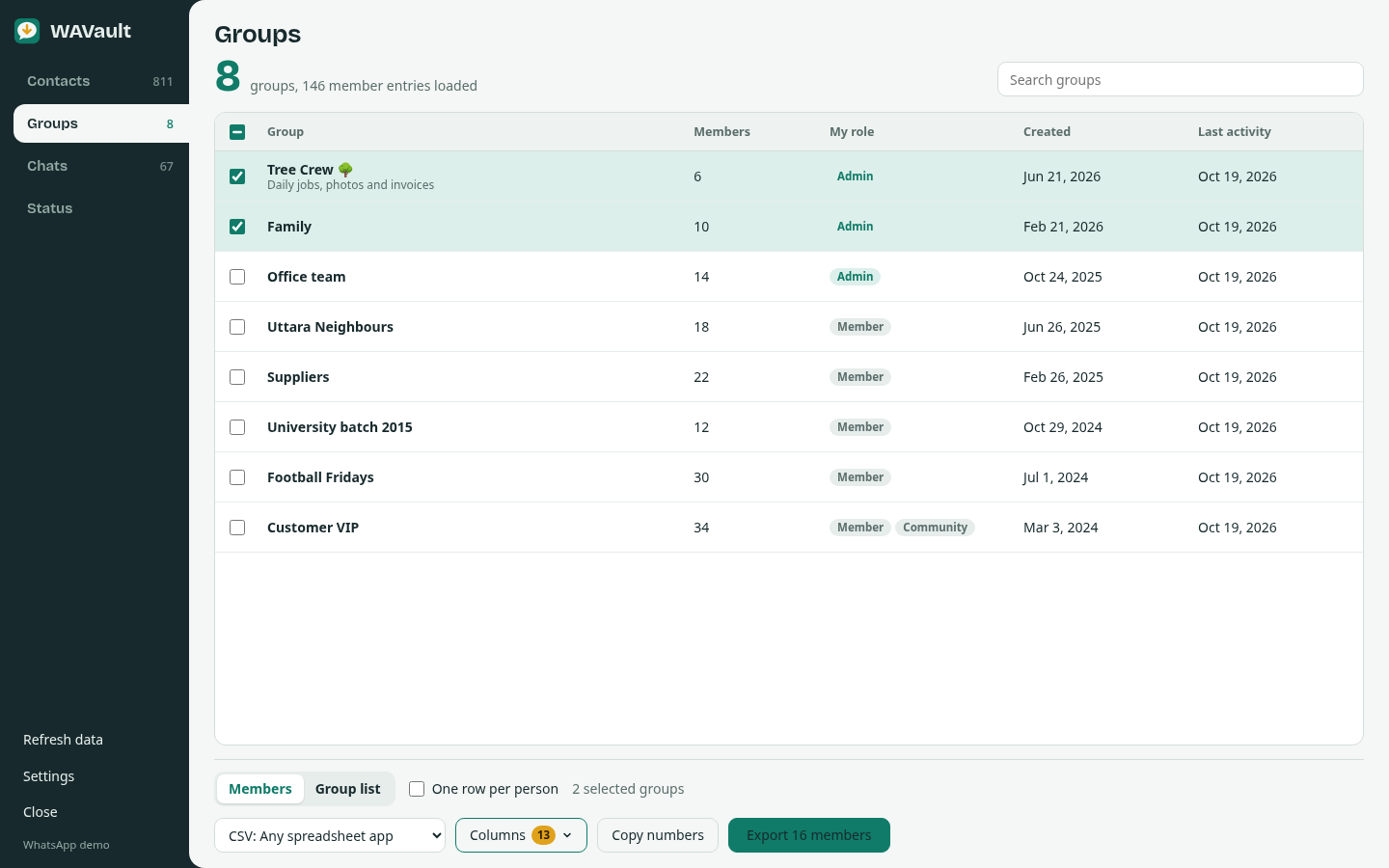Image resolution: width=1389 pixels, height=868 pixels.
Task: Click the 13 columns count badge
Action: pyautogui.click(x=543, y=835)
